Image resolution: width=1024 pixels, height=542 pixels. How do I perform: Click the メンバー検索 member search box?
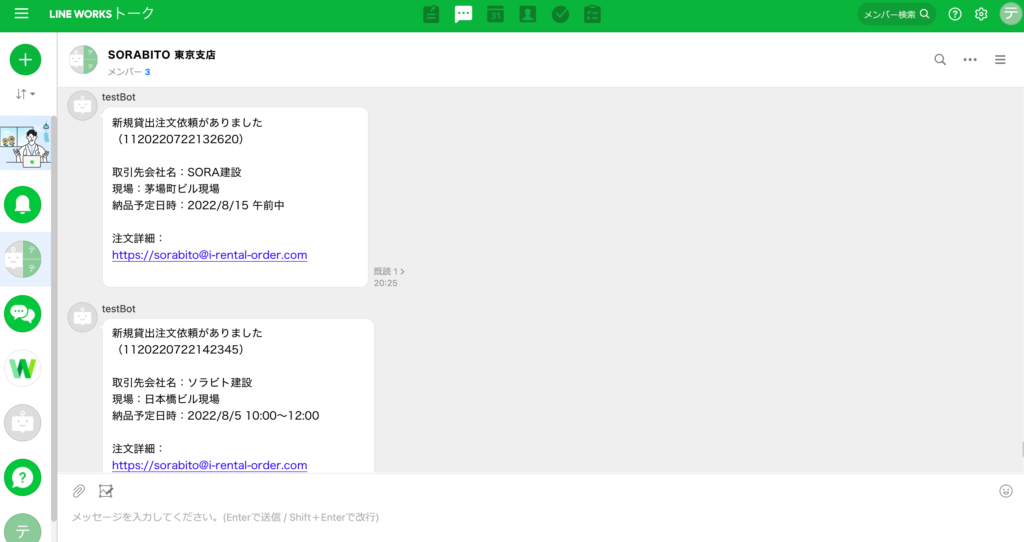click(x=896, y=14)
